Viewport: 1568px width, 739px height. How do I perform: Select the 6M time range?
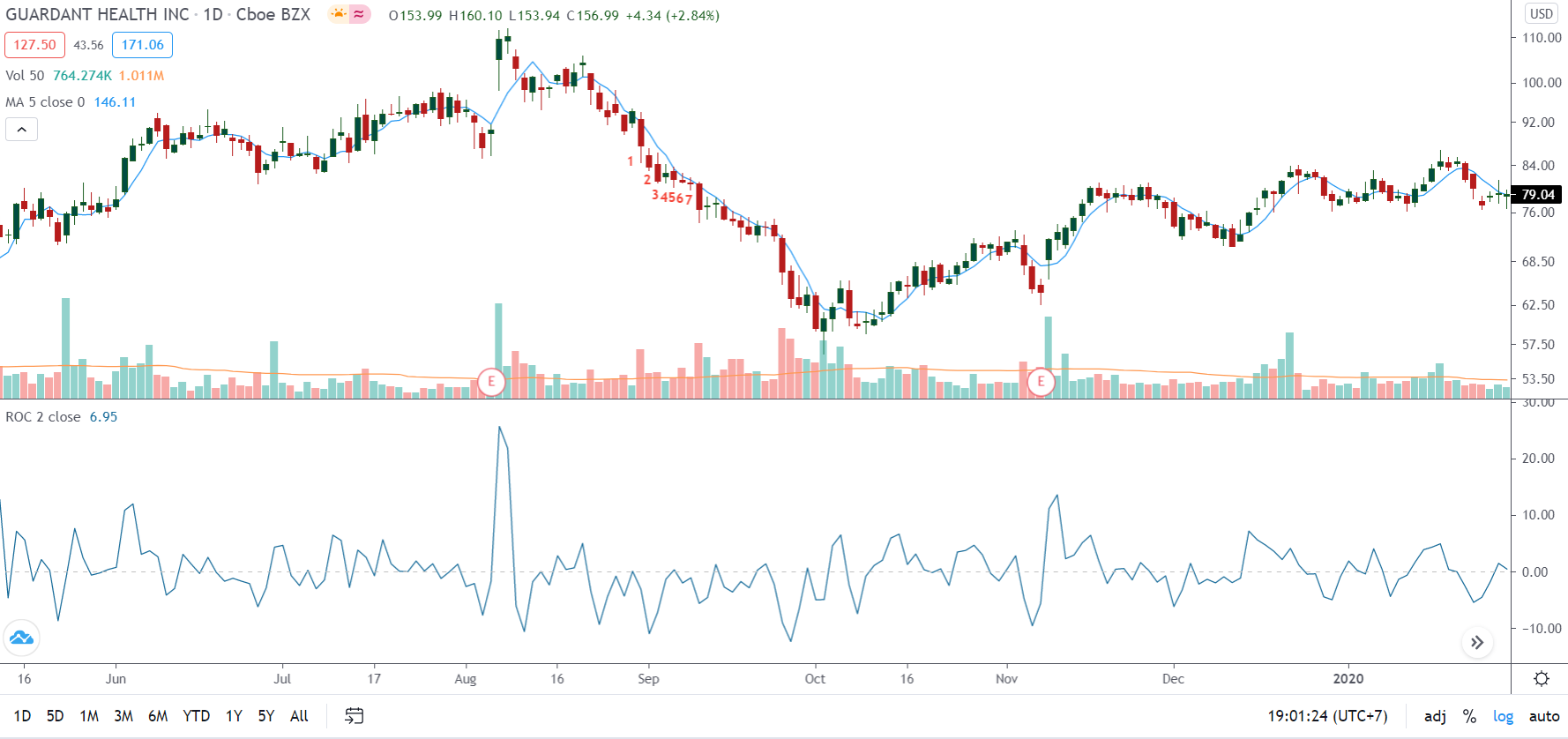point(158,716)
